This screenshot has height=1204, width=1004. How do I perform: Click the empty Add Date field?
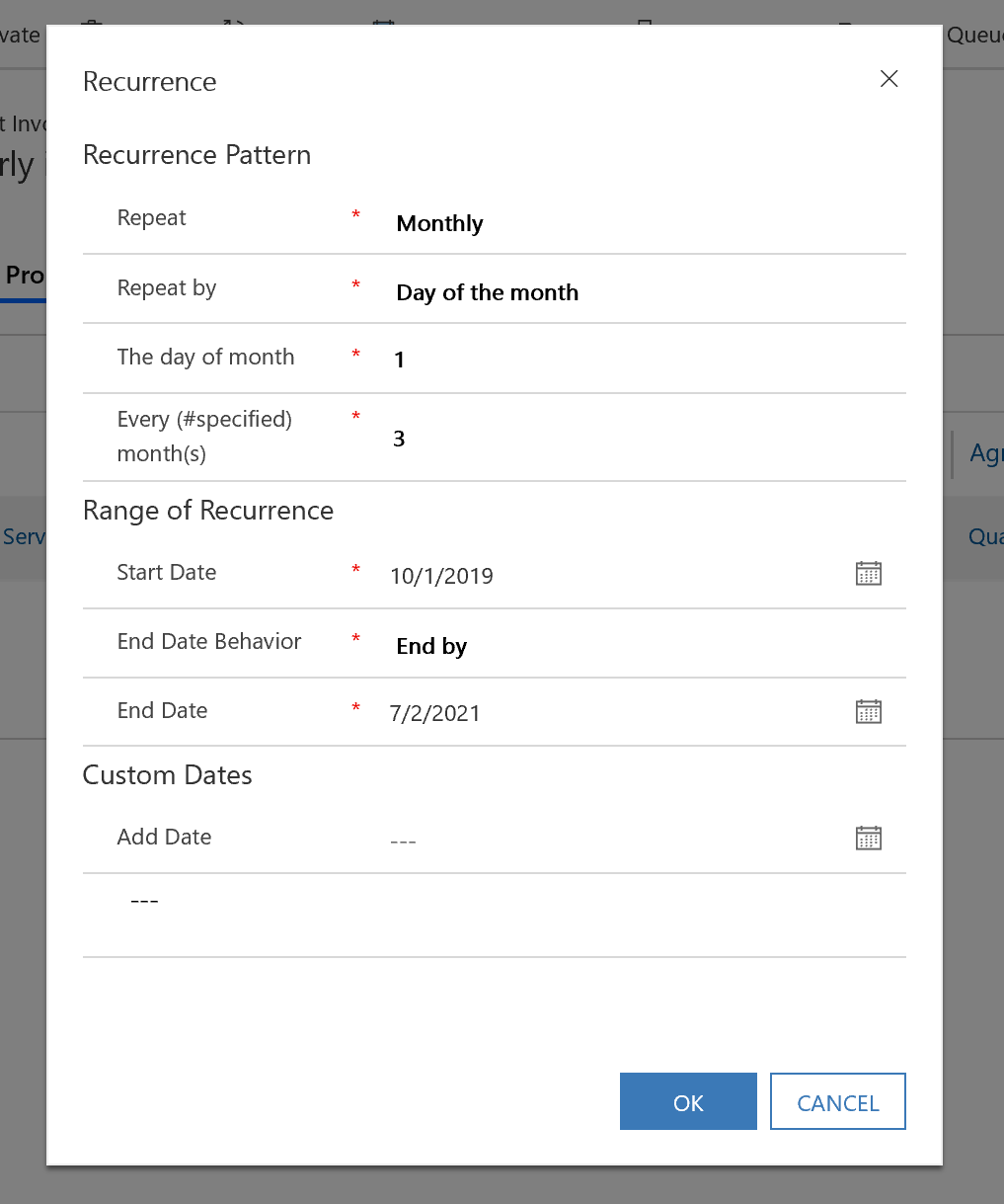coord(617,841)
